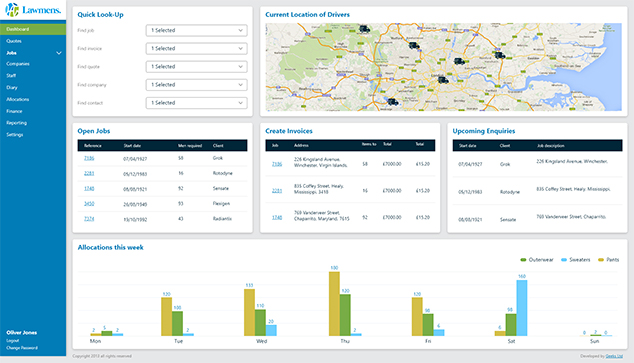634x363 pixels.
Task: Open Companies in the sidebar
Action: (18, 64)
